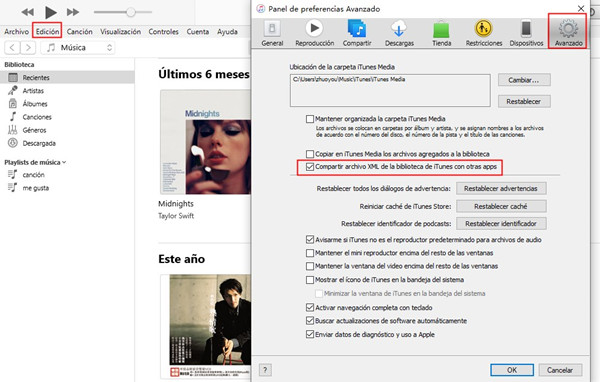Click the iTunes Media folder location field
This screenshot has width=600, height=382.
pyautogui.click(x=390, y=90)
